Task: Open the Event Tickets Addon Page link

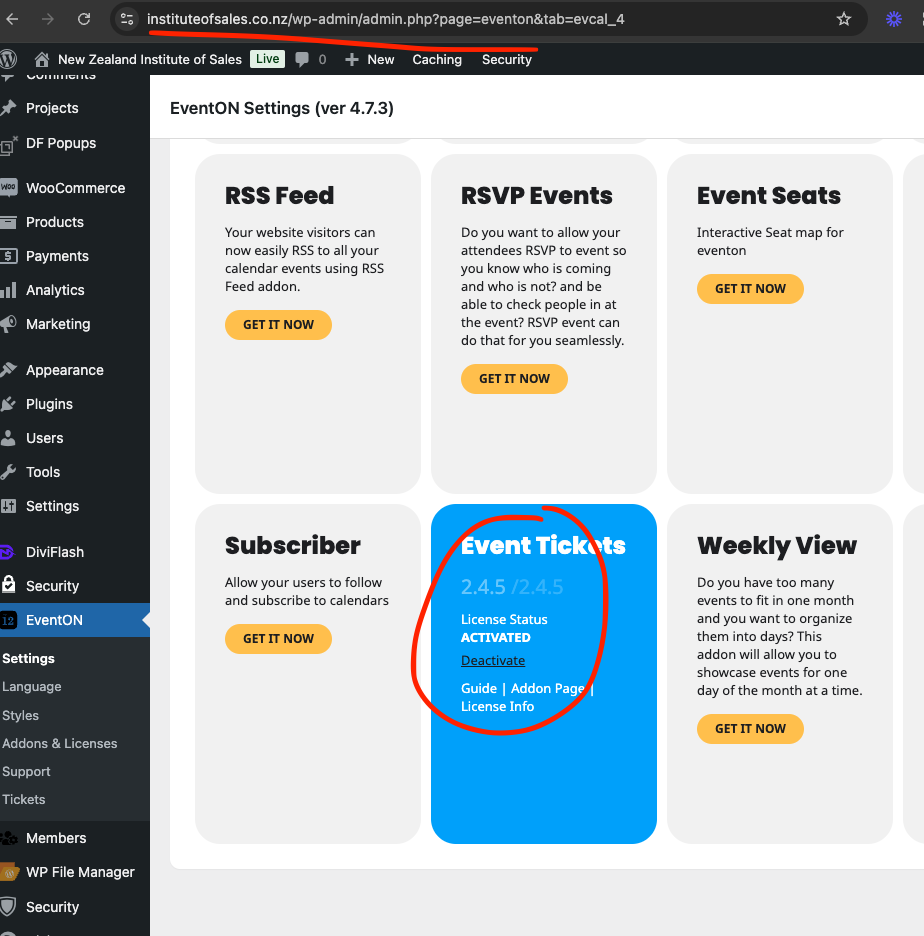Action: click(x=547, y=688)
